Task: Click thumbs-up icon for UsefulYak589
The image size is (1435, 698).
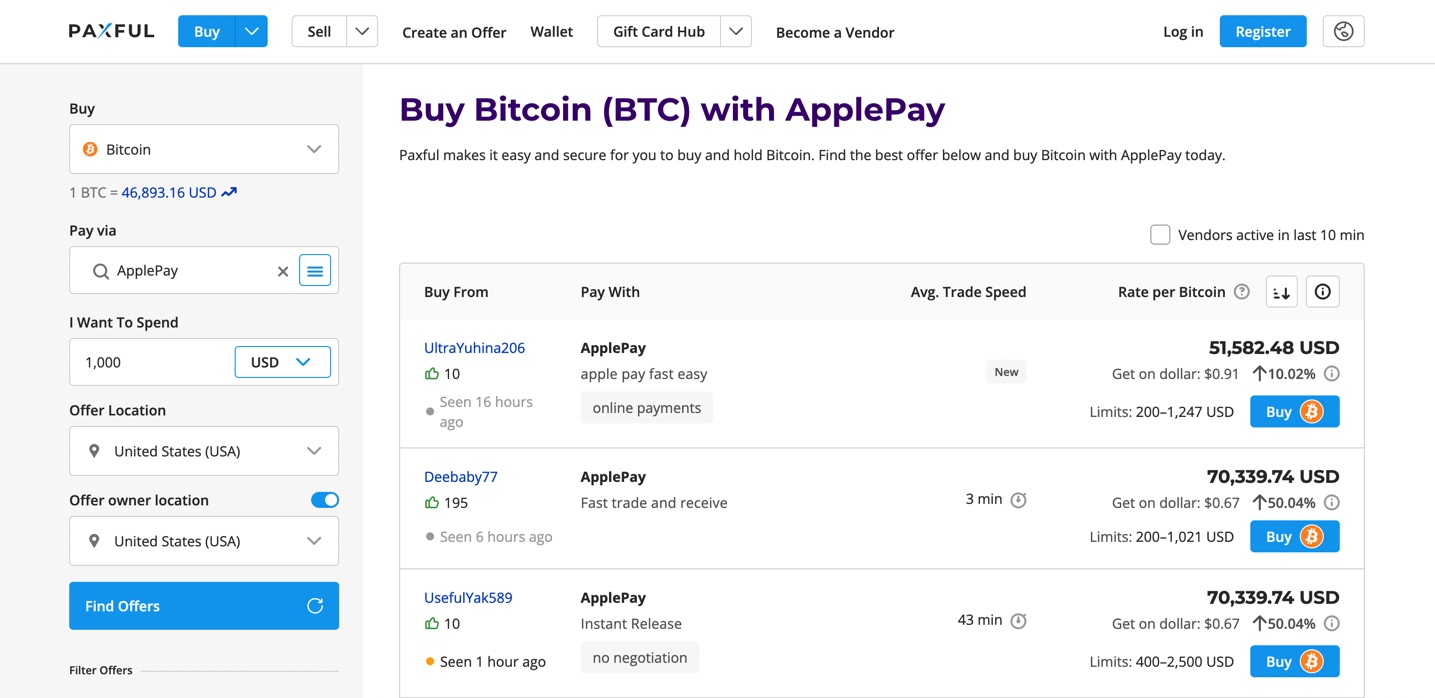Action: click(x=432, y=624)
